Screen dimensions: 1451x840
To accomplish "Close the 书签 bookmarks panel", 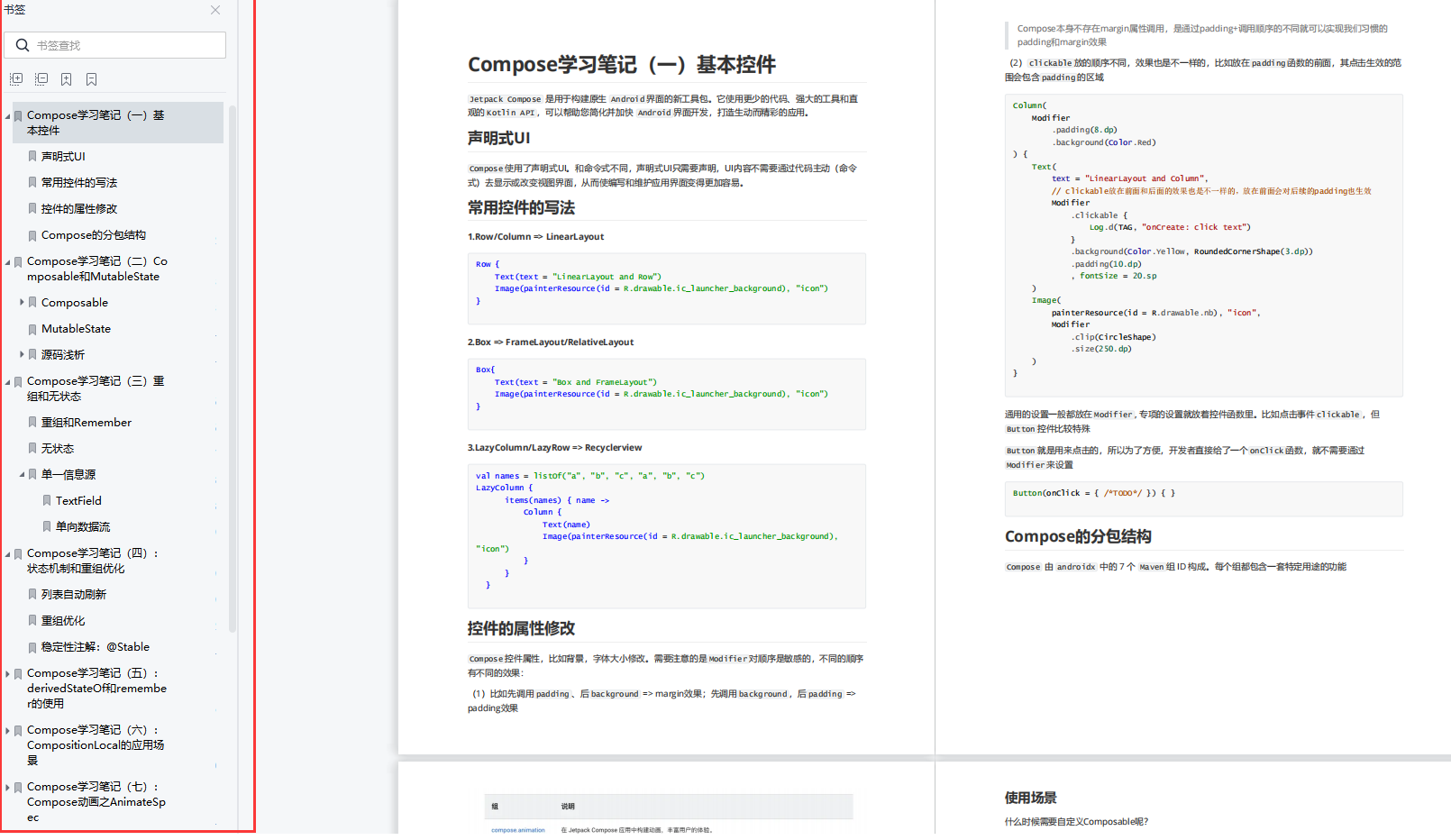I will [x=215, y=10].
